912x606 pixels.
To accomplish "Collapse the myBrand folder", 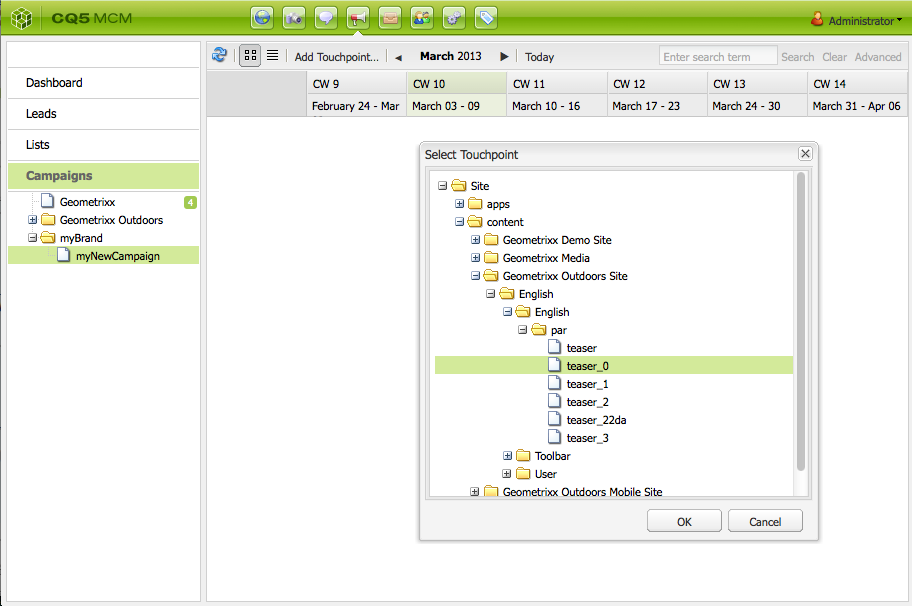I will [x=33, y=238].
